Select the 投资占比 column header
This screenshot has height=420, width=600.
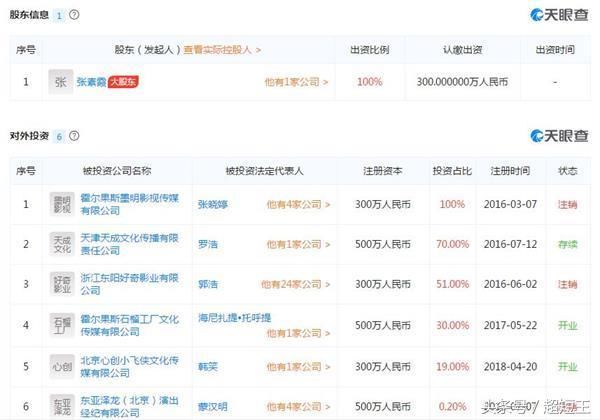452,171
